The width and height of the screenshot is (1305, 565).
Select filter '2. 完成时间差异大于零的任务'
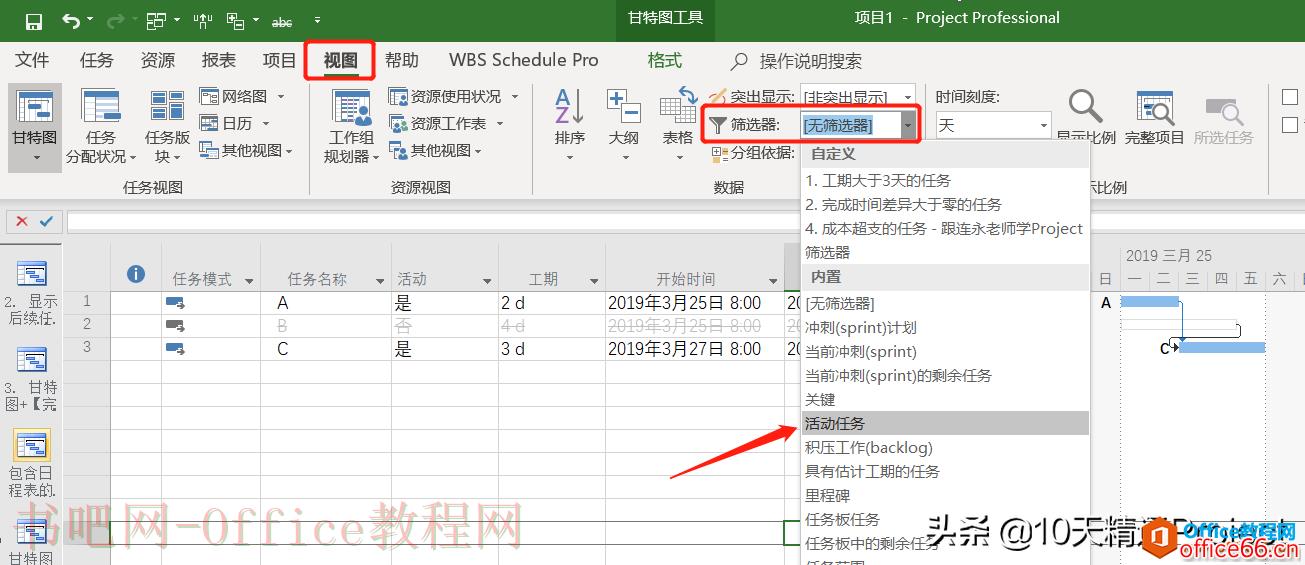click(945, 204)
